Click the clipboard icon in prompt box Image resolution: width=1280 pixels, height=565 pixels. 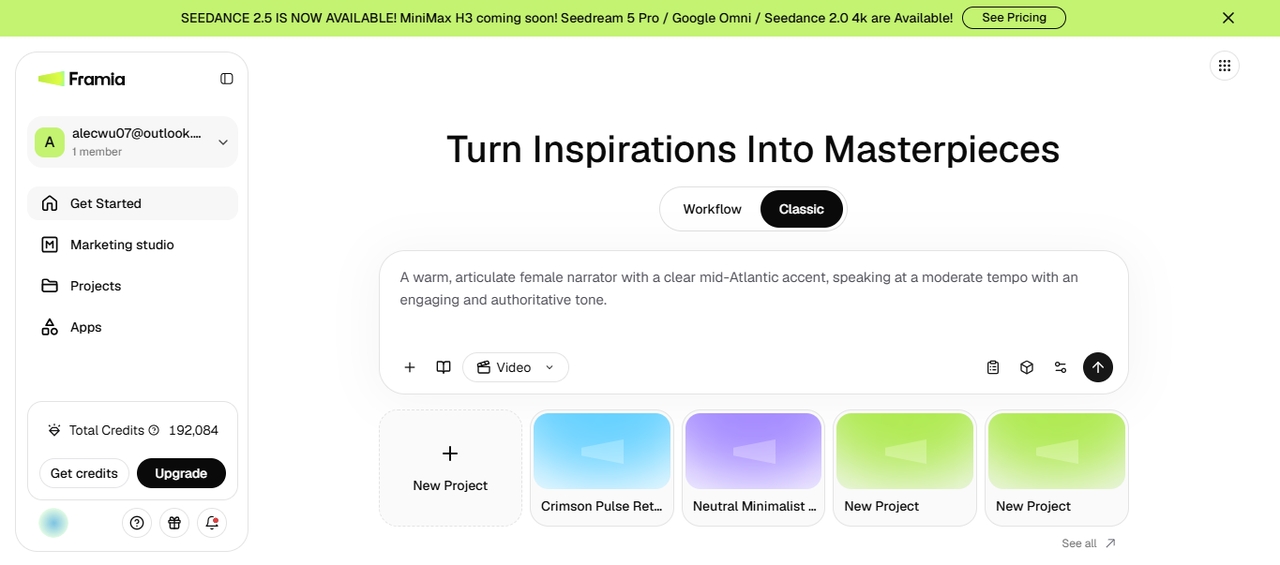[x=993, y=367]
